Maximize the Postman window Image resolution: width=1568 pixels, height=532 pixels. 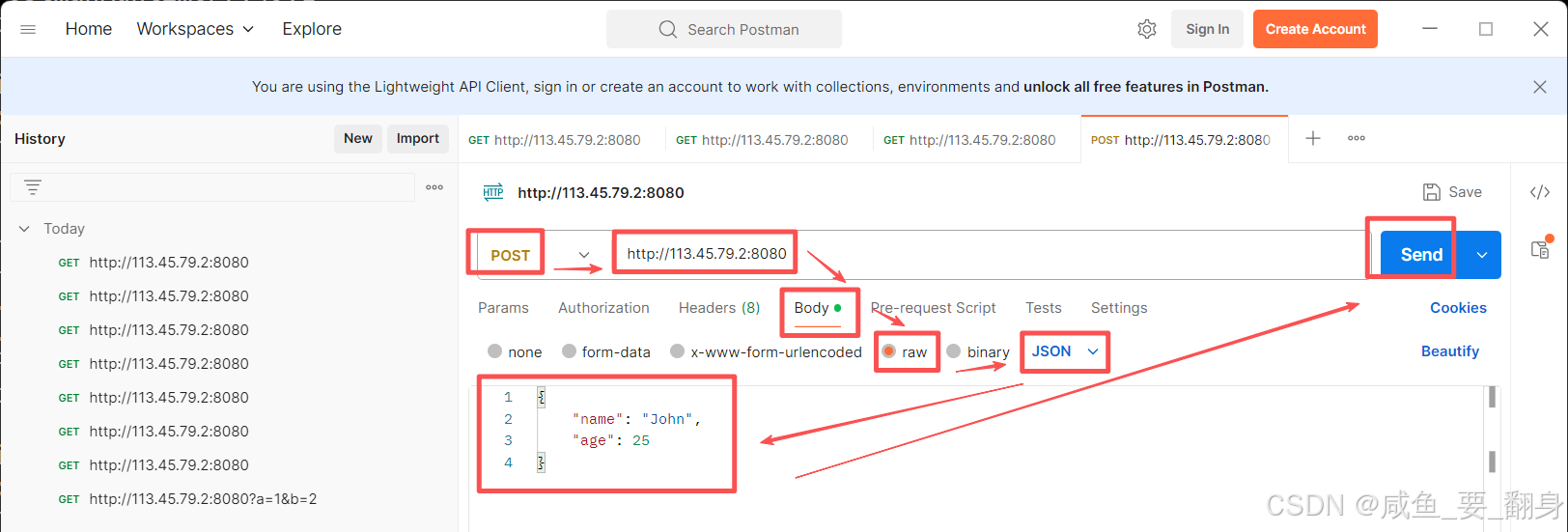coord(1486,29)
